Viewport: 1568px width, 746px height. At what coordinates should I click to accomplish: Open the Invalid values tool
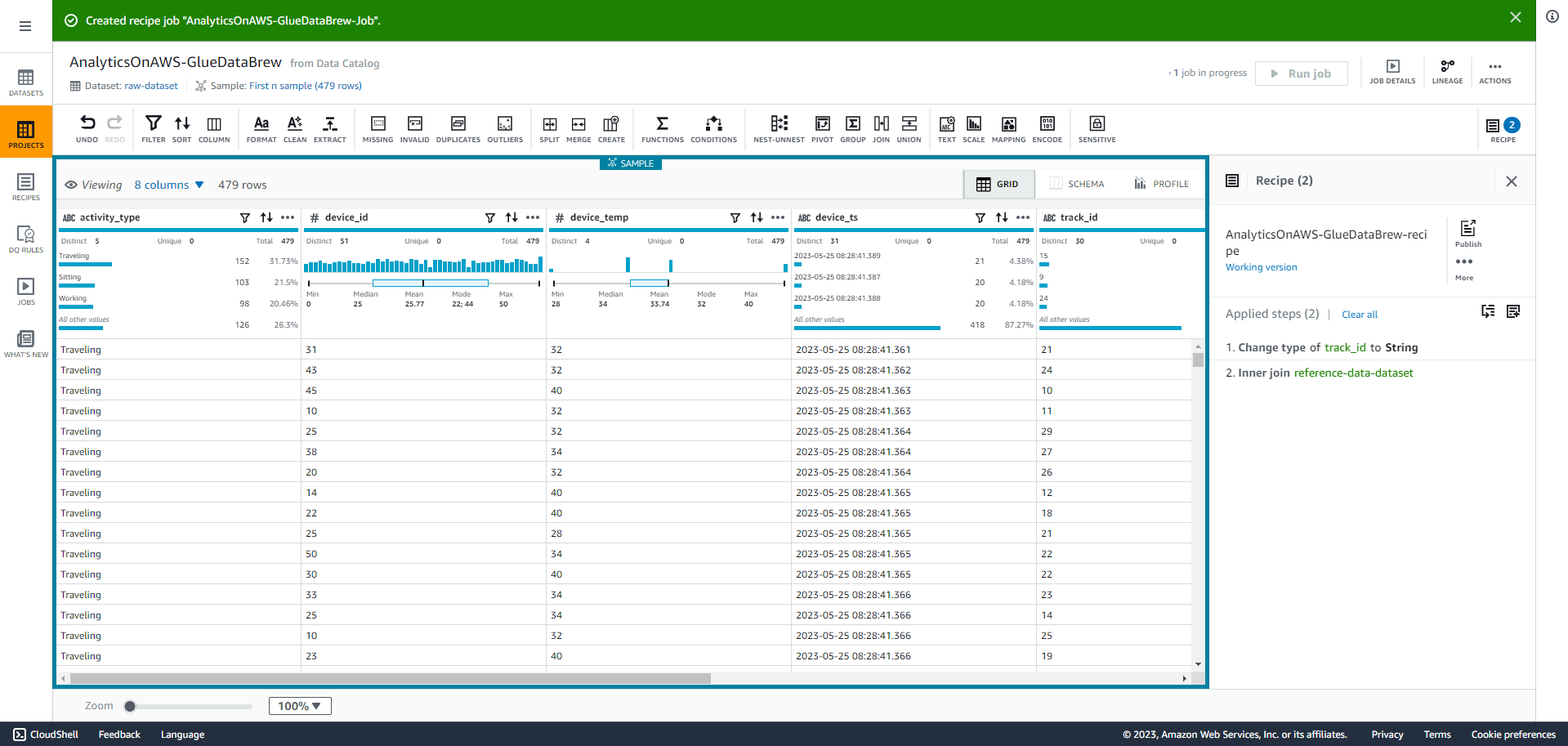point(415,129)
